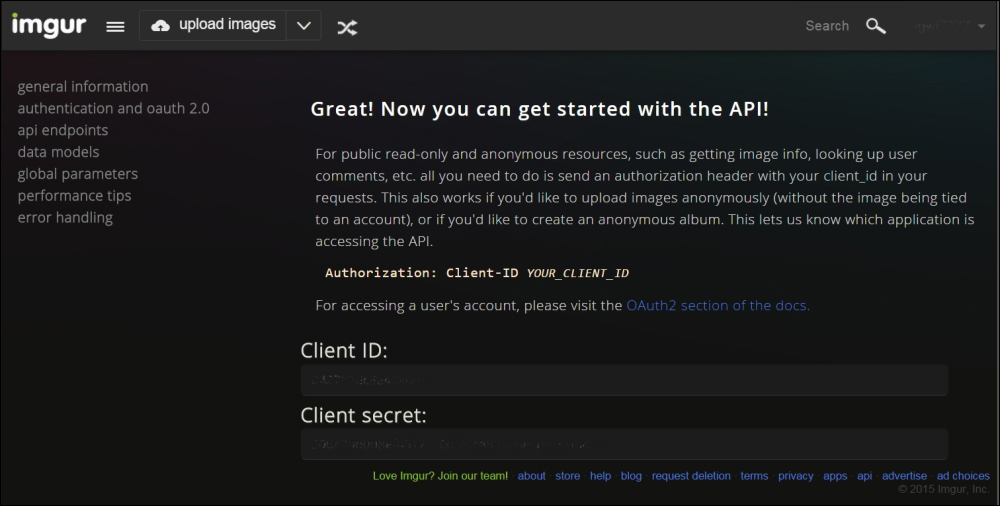This screenshot has height=506, width=1000.
Task: Click the Authorization: Client-ID code snippet
Action: point(477,273)
